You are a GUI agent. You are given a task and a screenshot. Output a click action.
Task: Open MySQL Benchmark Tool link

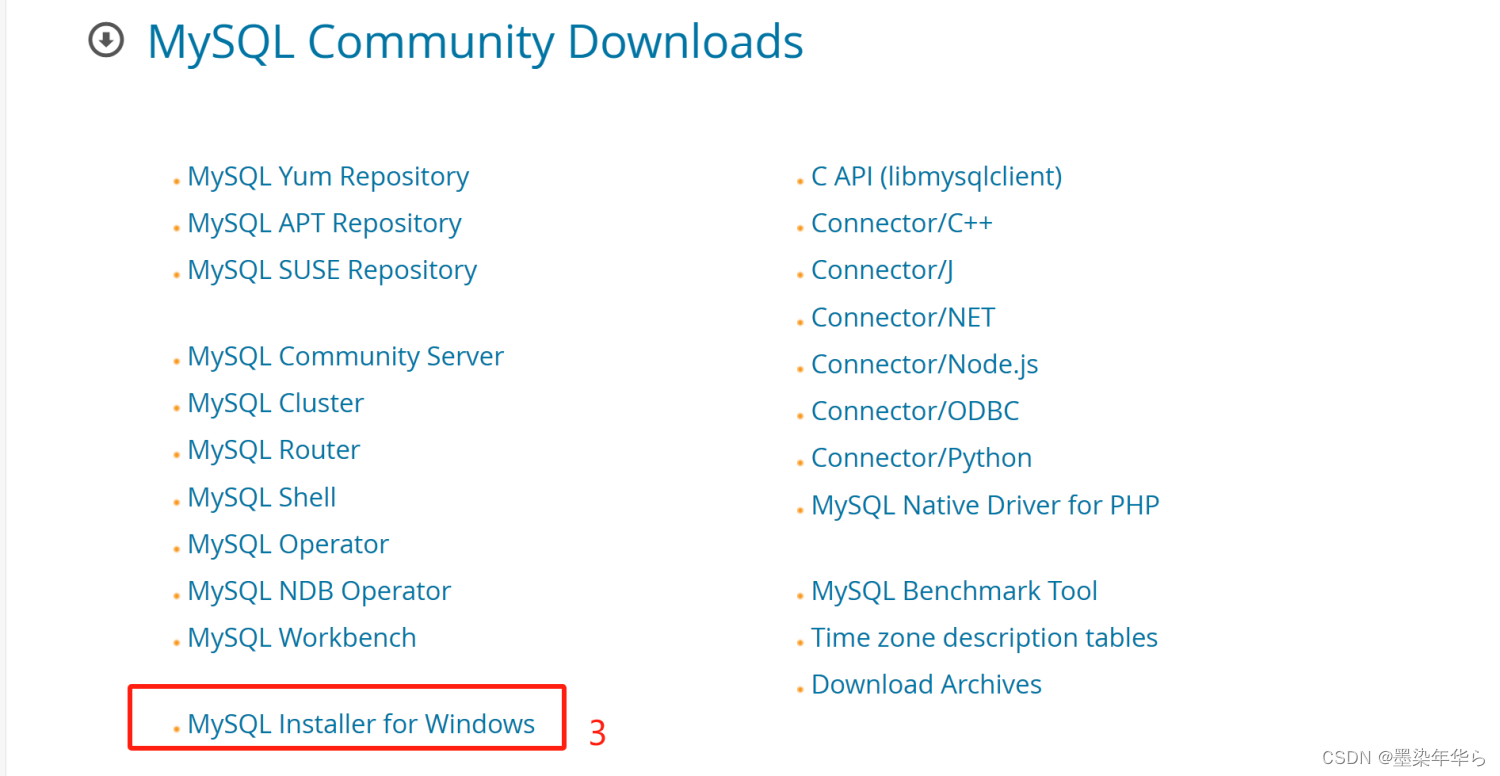[954, 591]
